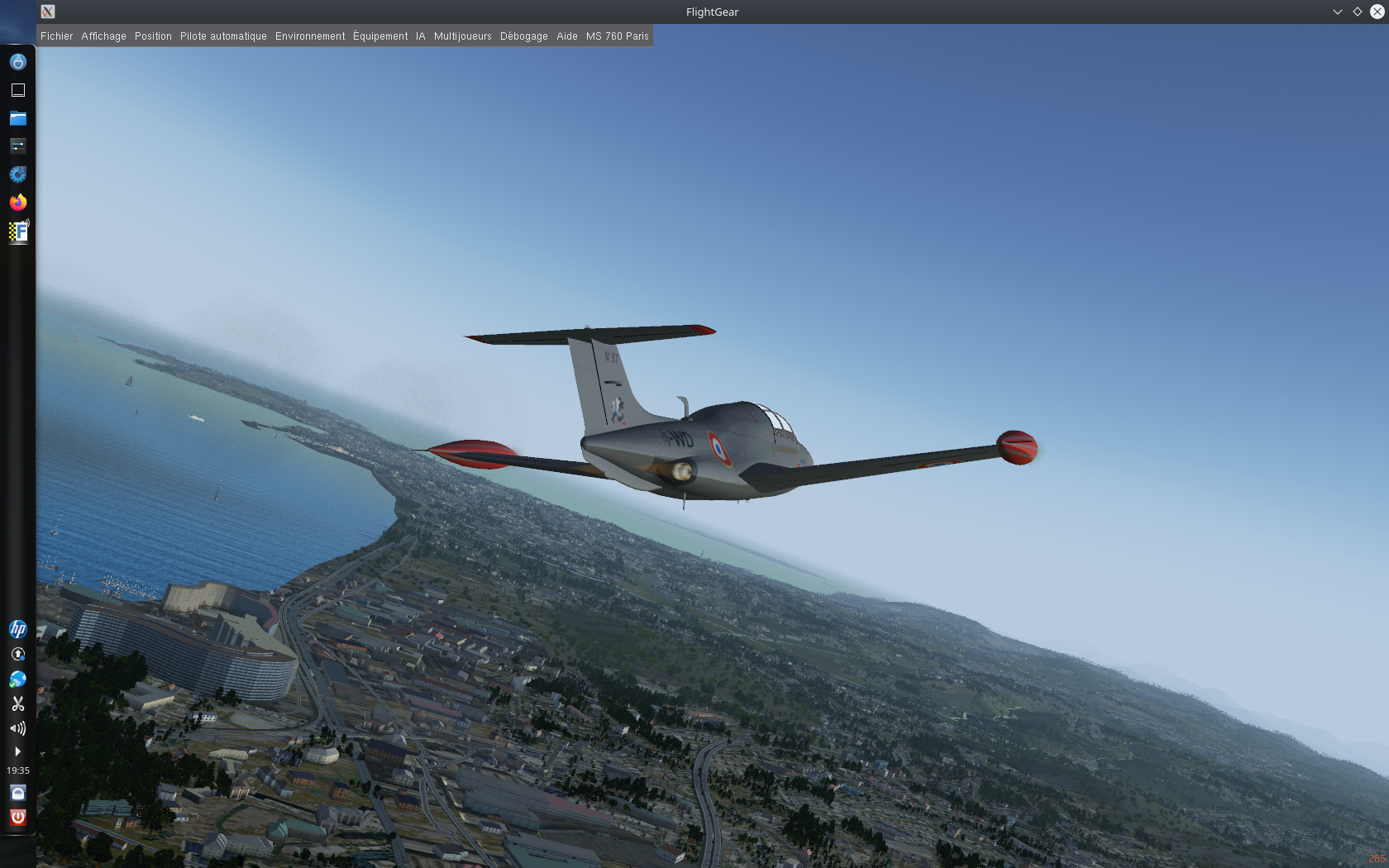Open the HP tray icon
Screen dimensions: 1389x868
(x=17, y=629)
